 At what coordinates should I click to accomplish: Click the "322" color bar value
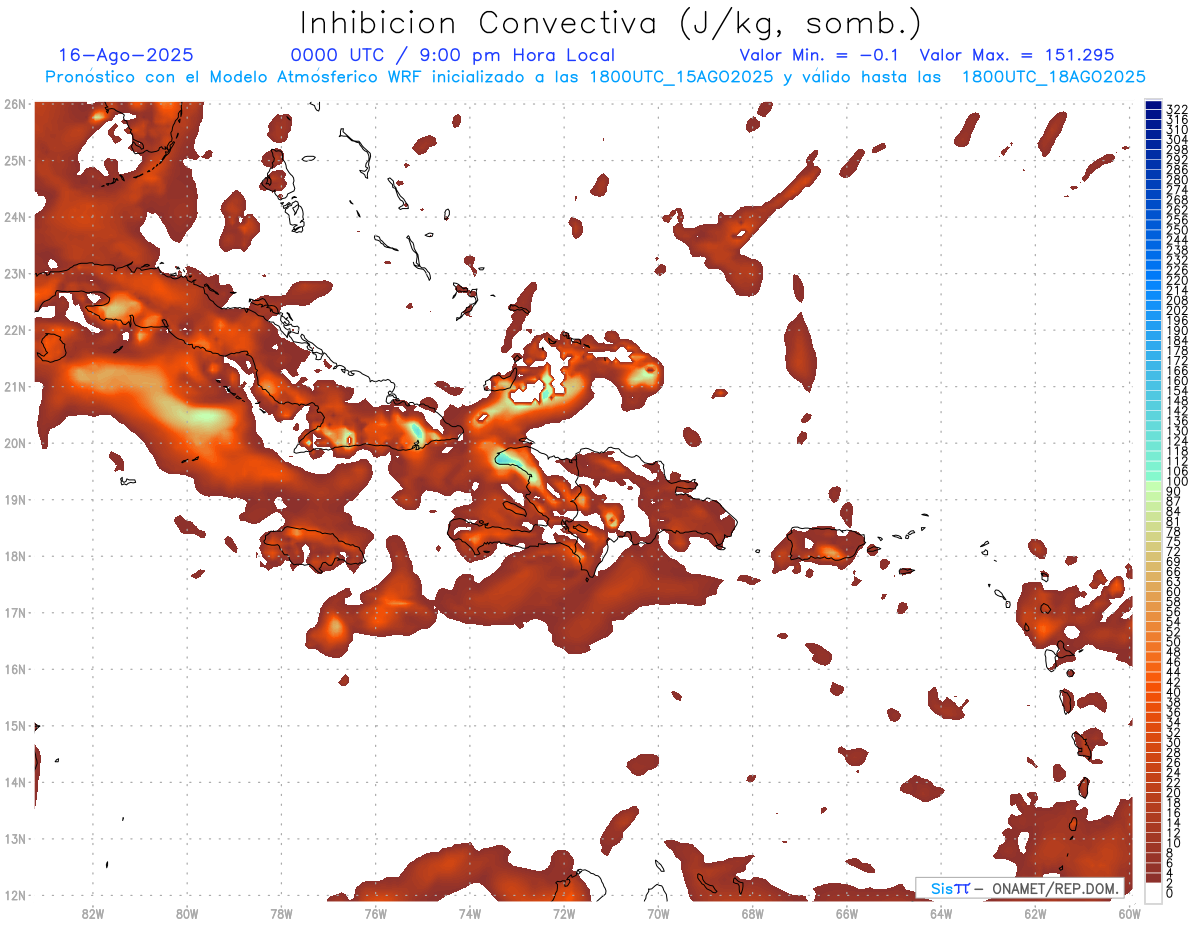point(1177,109)
